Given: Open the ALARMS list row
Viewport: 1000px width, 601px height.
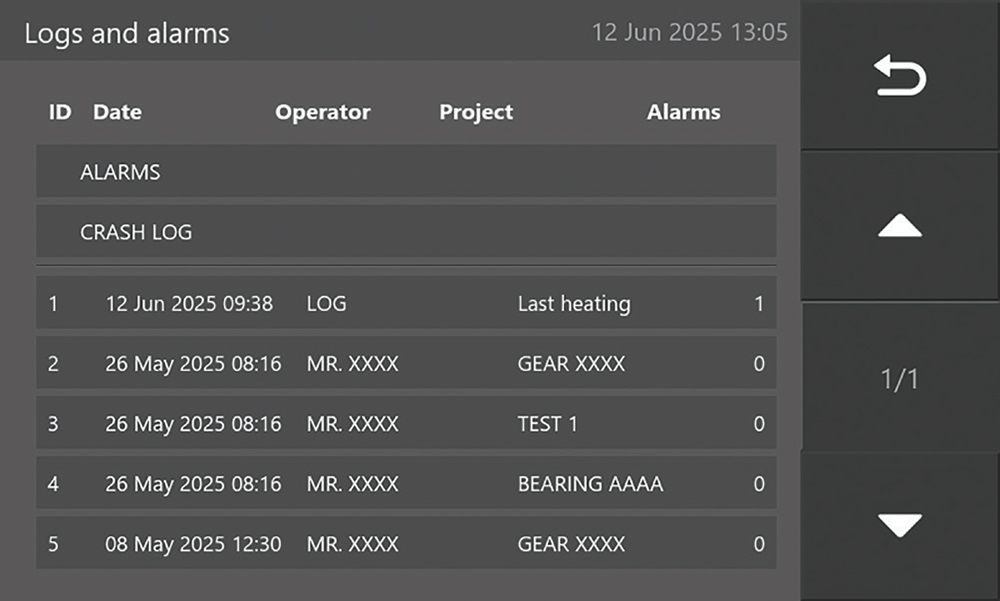Looking at the screenshot, I should pyautogui.click(x=406, y=172).
